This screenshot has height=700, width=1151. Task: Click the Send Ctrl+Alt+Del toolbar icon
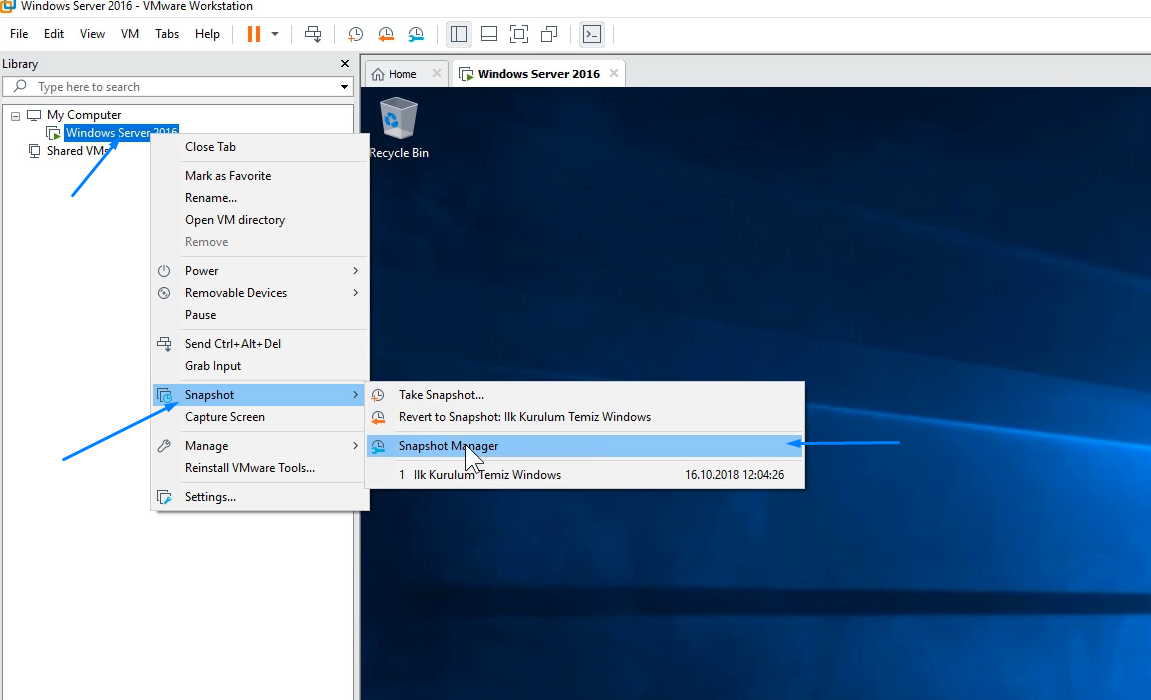313,34
